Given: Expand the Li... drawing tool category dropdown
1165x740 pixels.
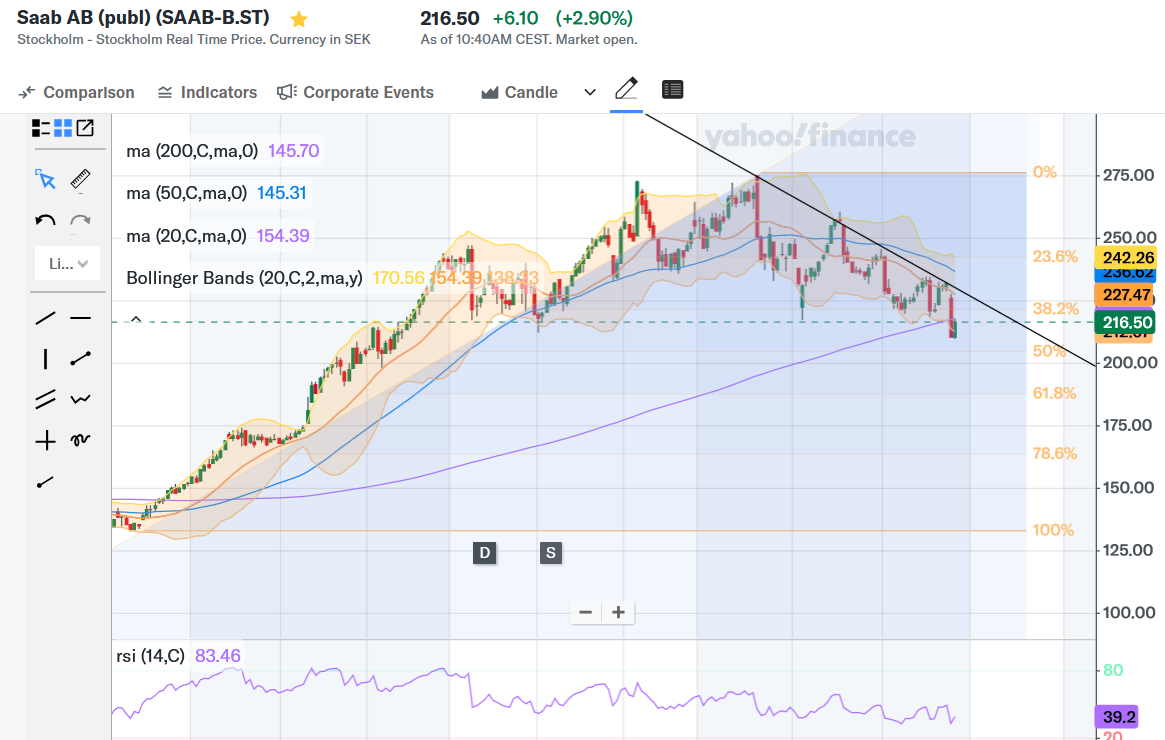Looking at the screenshot, I should click(x=67, y=264).
